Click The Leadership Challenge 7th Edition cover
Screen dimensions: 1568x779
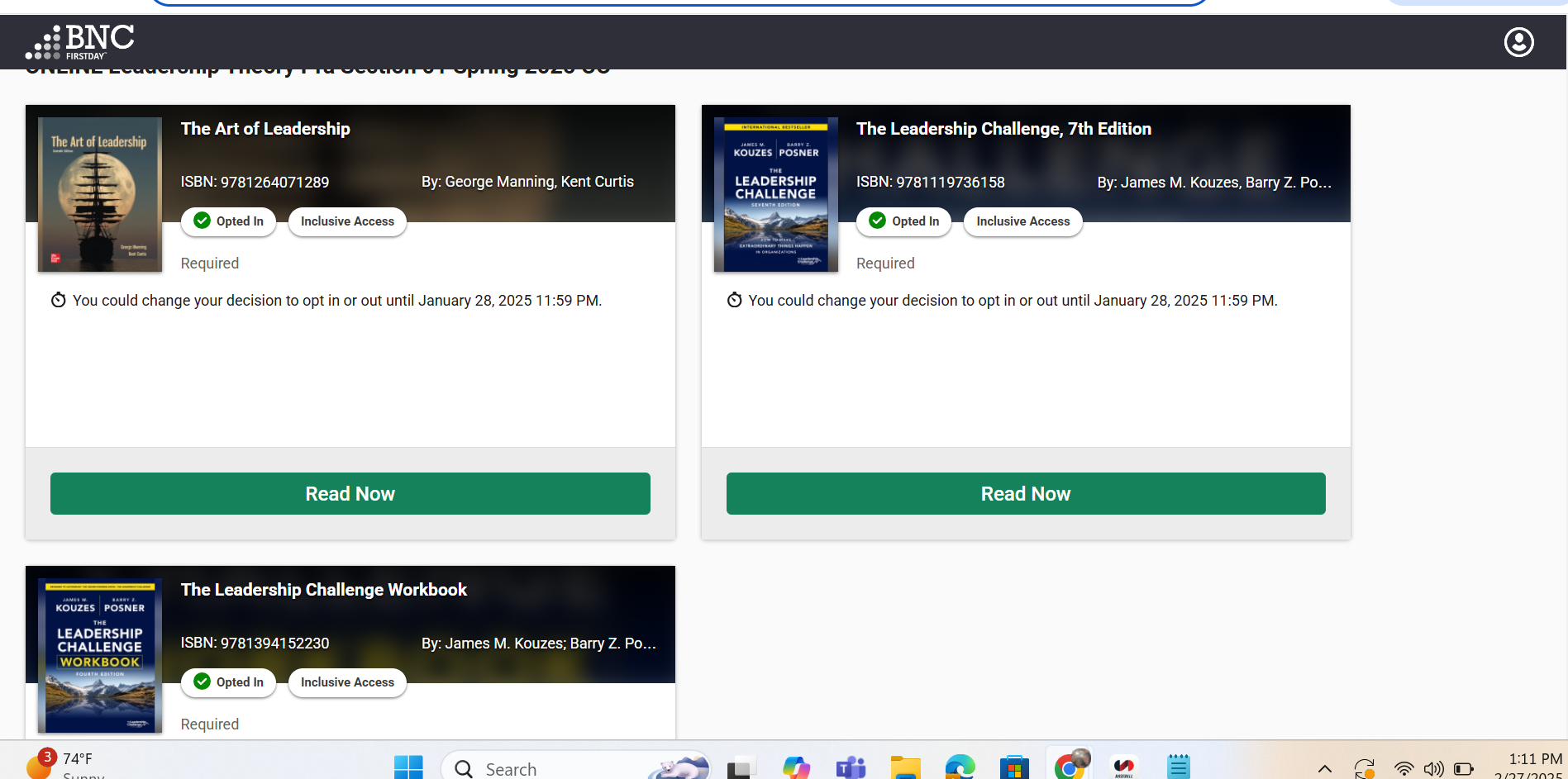point(776,195)
